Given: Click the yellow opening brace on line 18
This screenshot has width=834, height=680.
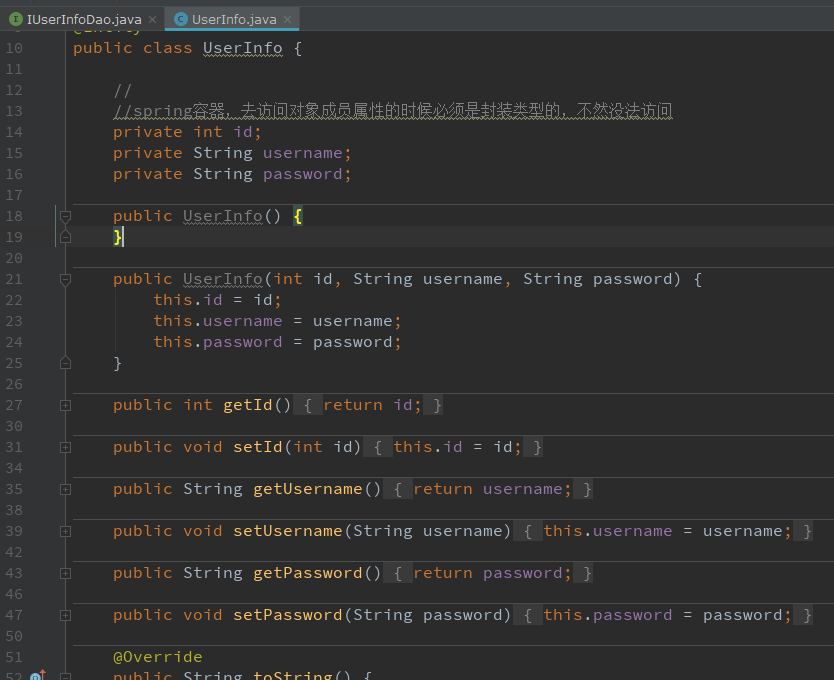Looking at the screenshot, I should click(x=298, y=216).
